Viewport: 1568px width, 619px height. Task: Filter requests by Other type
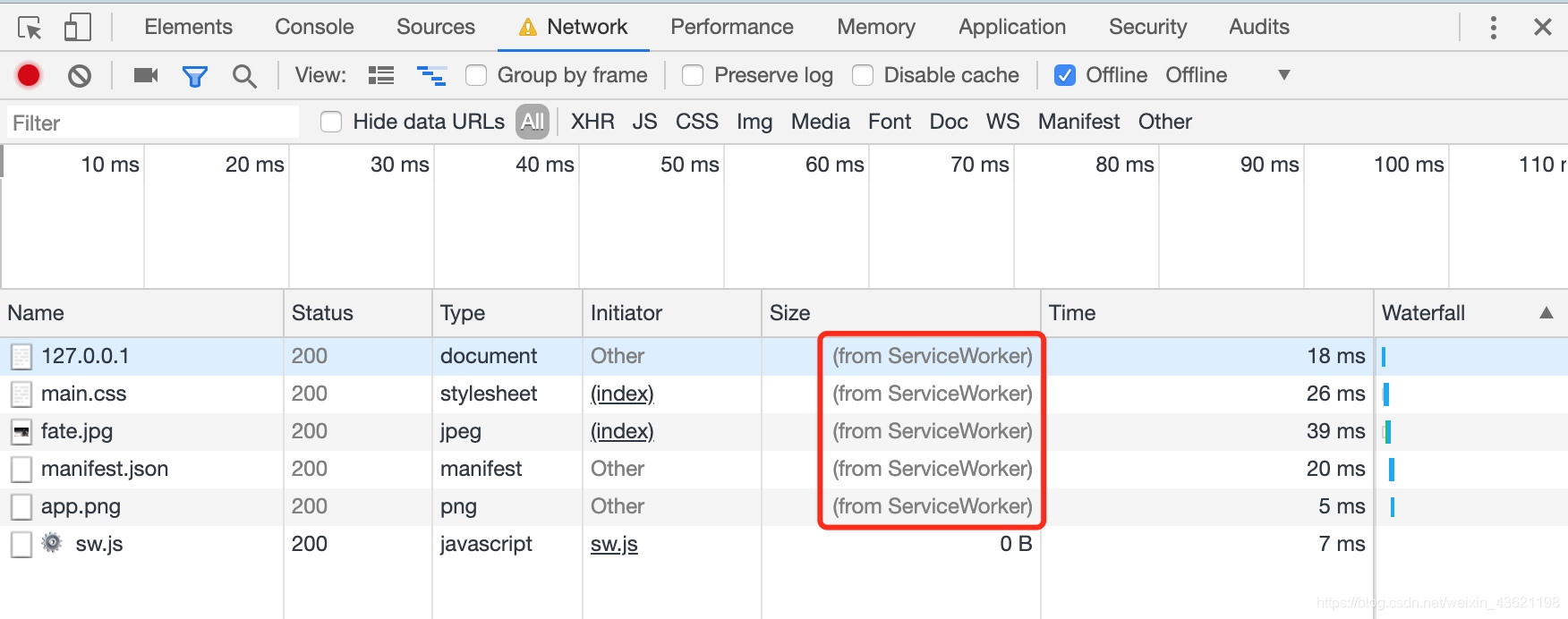tap(1164, 122)
